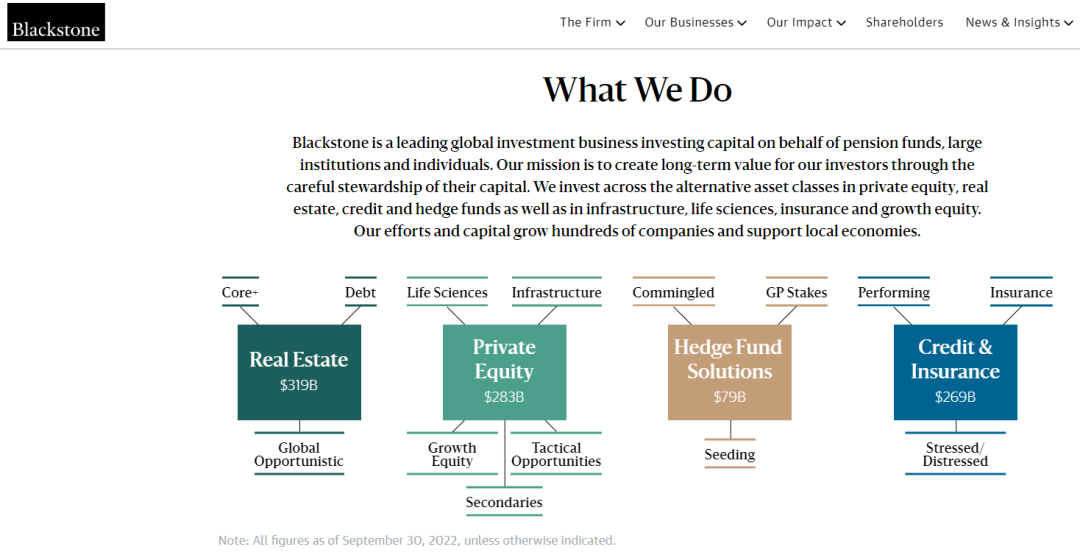Select Global Opportunistic label
Screen dimensions: 1080x555
299,455
